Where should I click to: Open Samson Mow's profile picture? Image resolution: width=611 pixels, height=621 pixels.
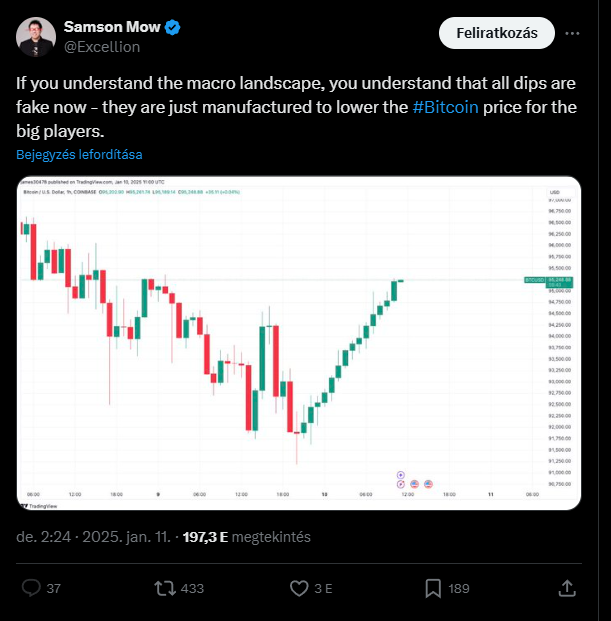[x=36, y=37]
